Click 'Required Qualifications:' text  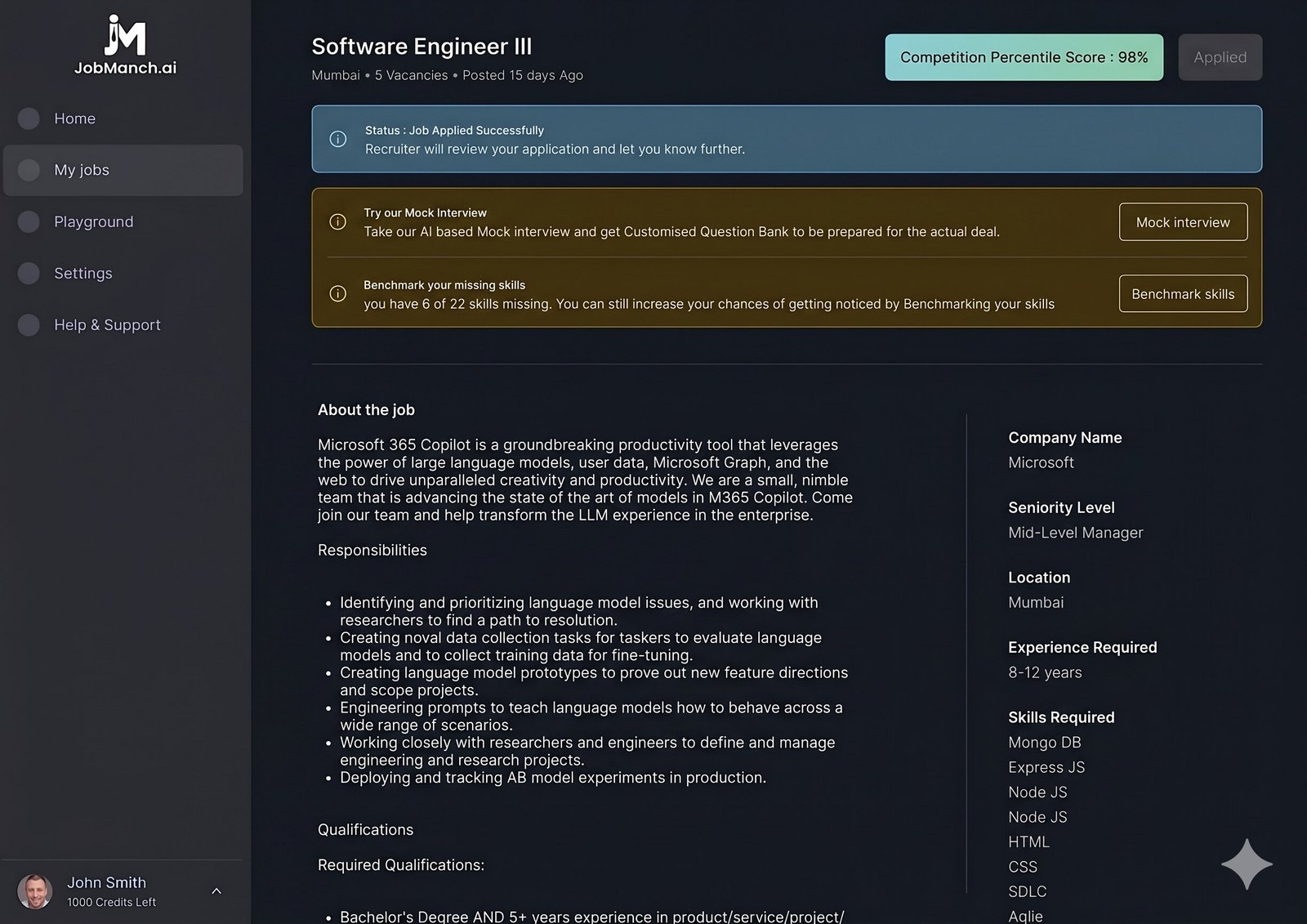tap(400, 864)
